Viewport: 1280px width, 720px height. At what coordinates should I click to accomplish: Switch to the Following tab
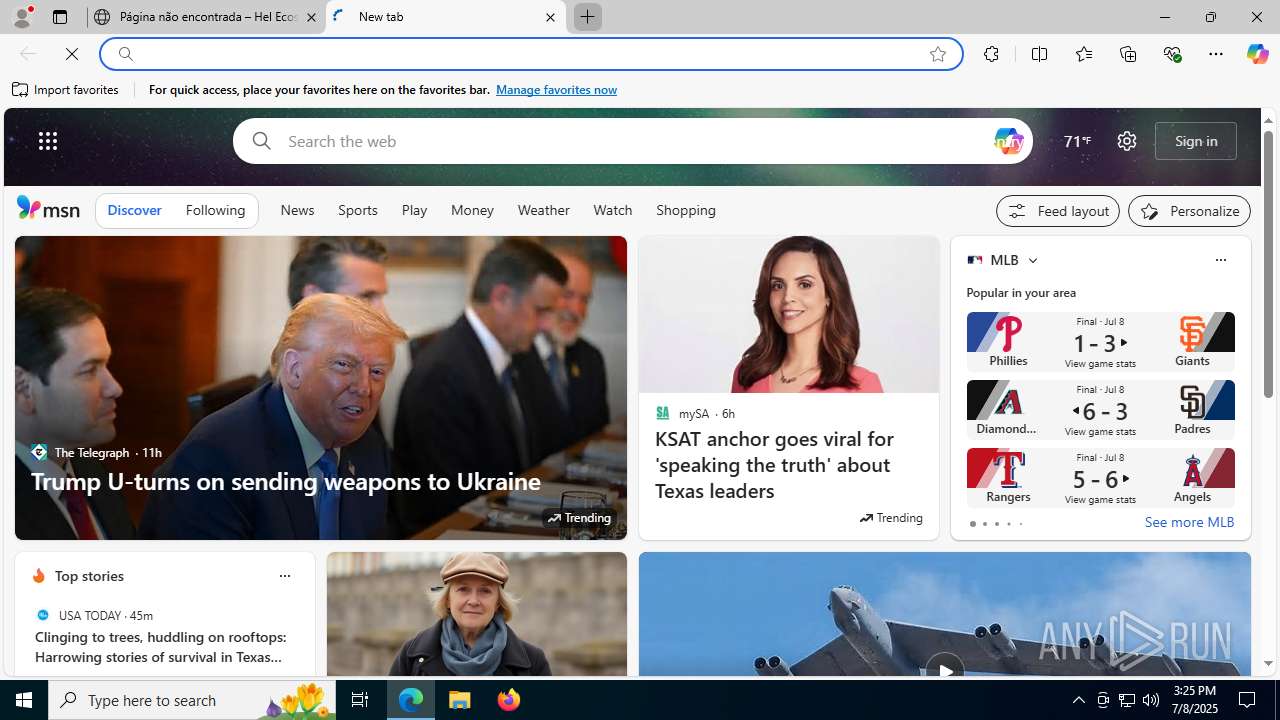point(215,211)
